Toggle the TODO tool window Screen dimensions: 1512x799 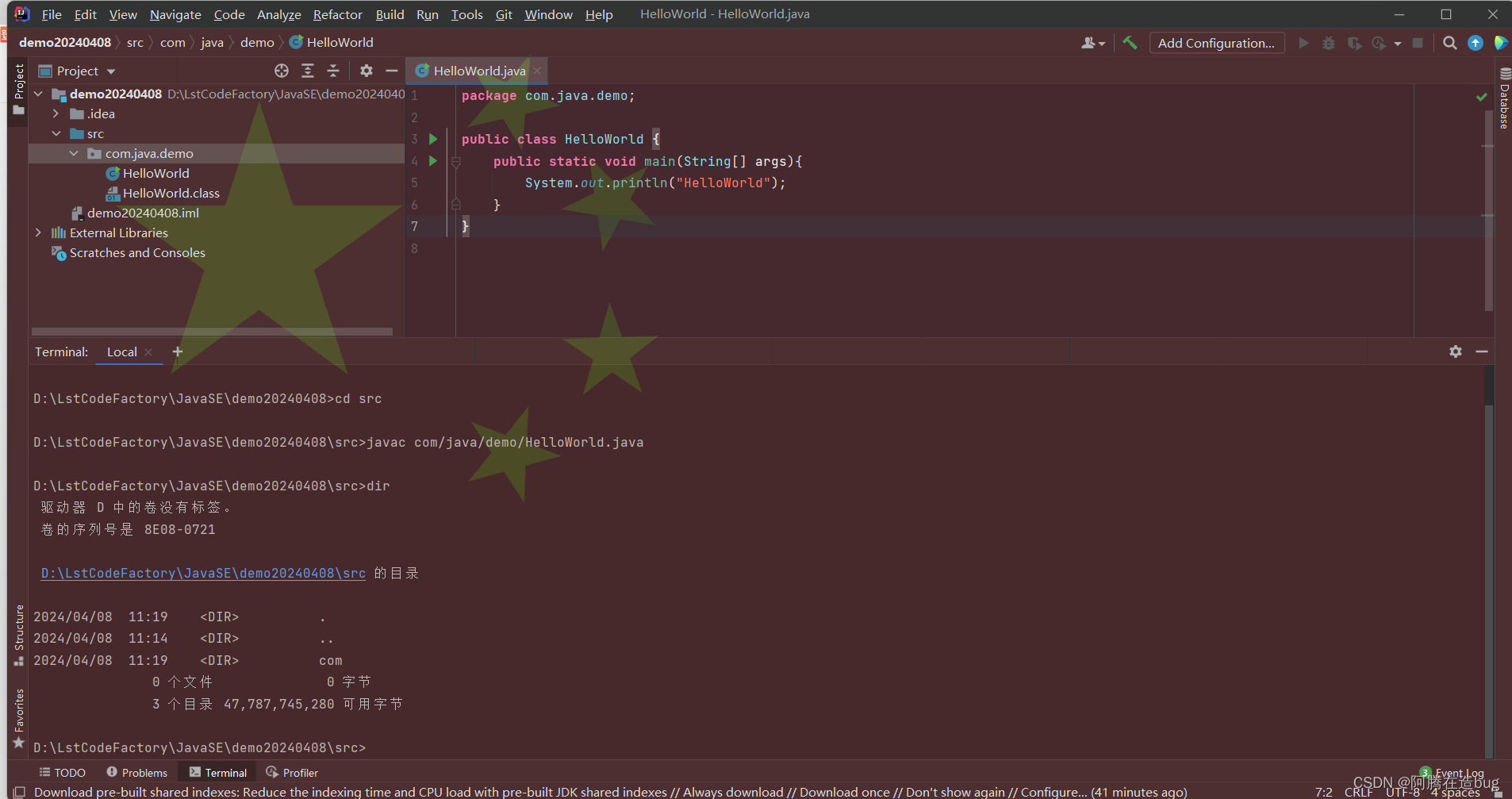click(x=63, y=773)
